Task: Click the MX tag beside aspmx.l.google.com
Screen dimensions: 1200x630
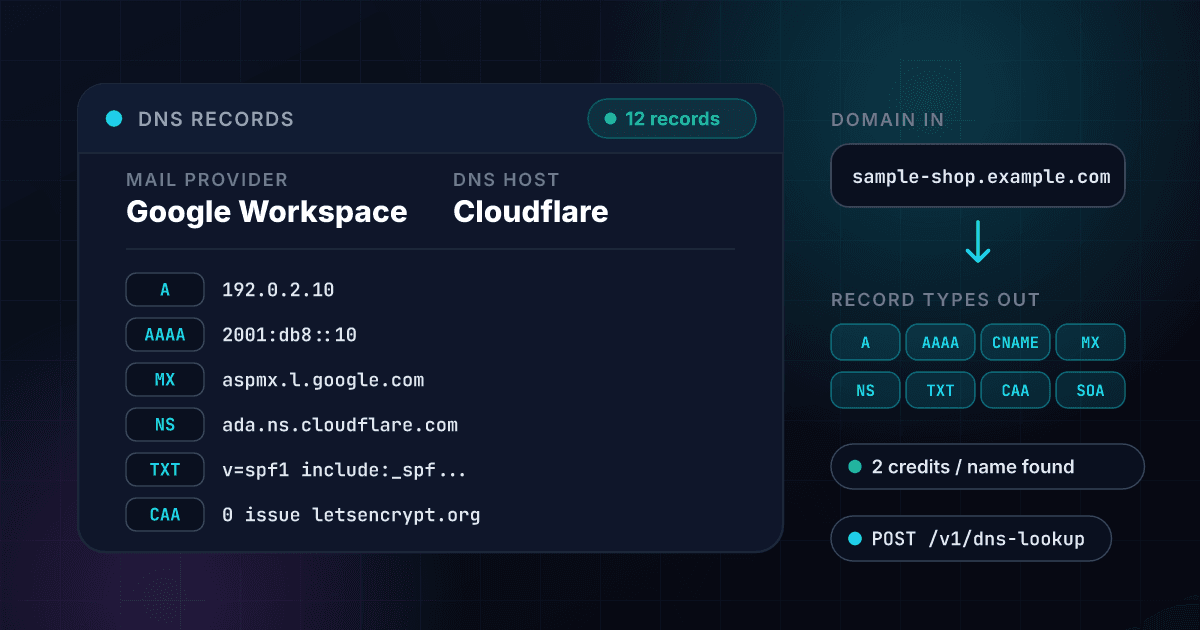Action: [x=165, y=380]
